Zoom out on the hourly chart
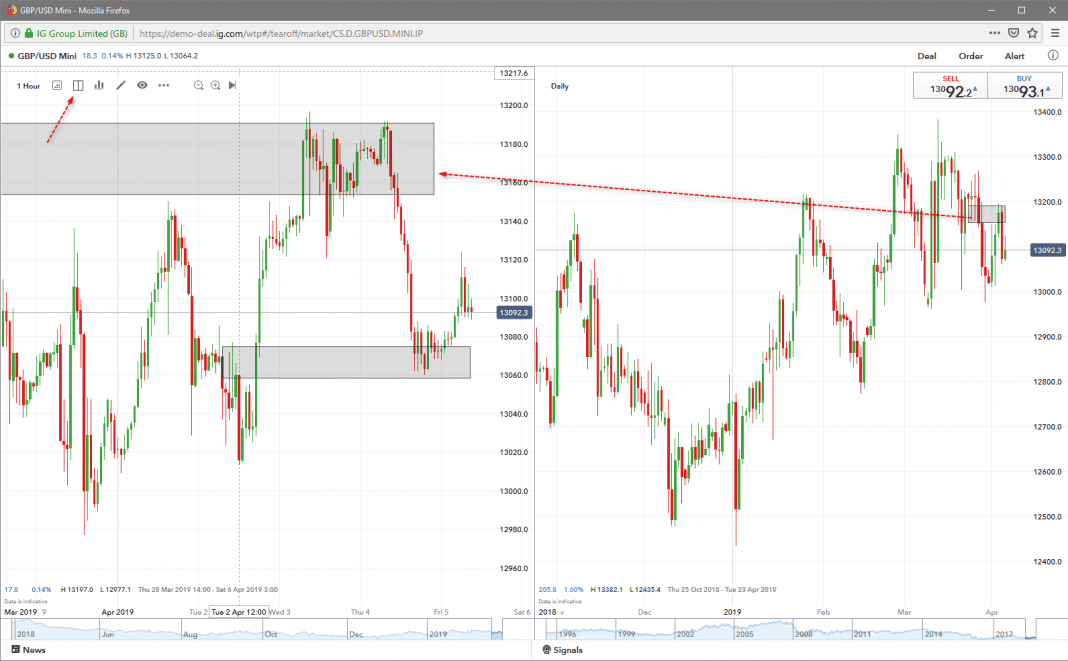This screenshot has height=661, width=1068. [199, 86]
